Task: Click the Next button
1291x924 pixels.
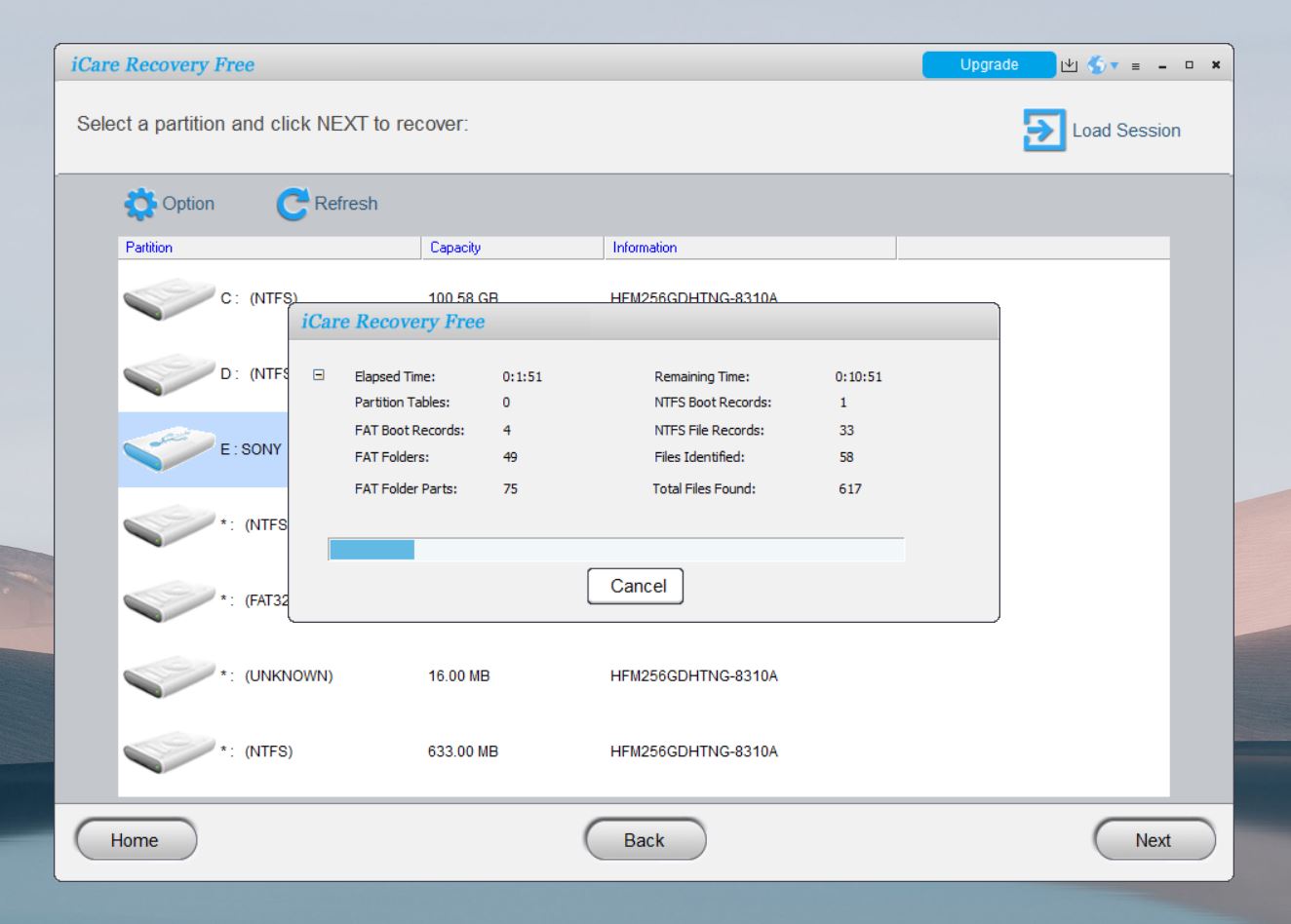Action: click(x=1154, y=840)
